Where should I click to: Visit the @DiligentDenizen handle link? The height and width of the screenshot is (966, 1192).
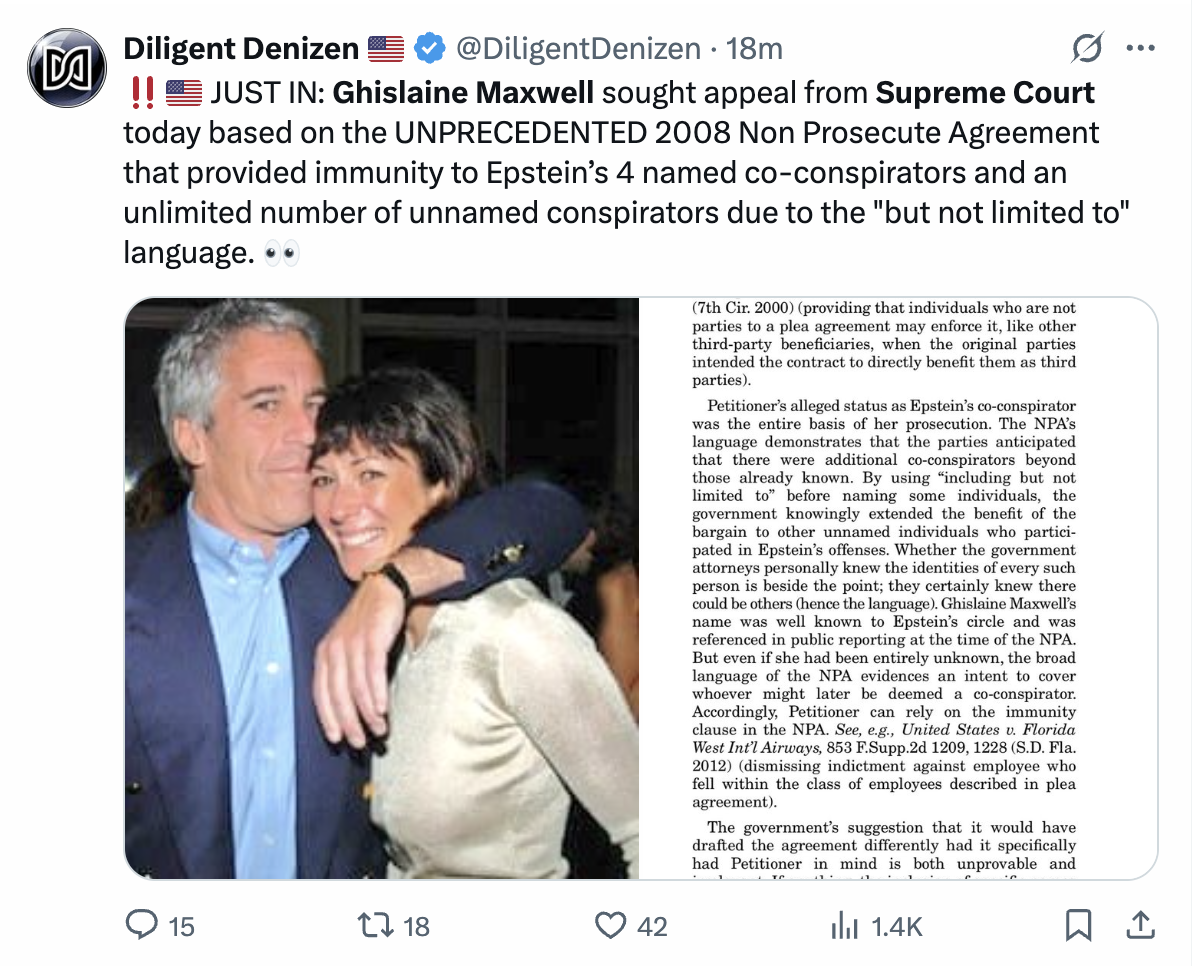[578, 48]
